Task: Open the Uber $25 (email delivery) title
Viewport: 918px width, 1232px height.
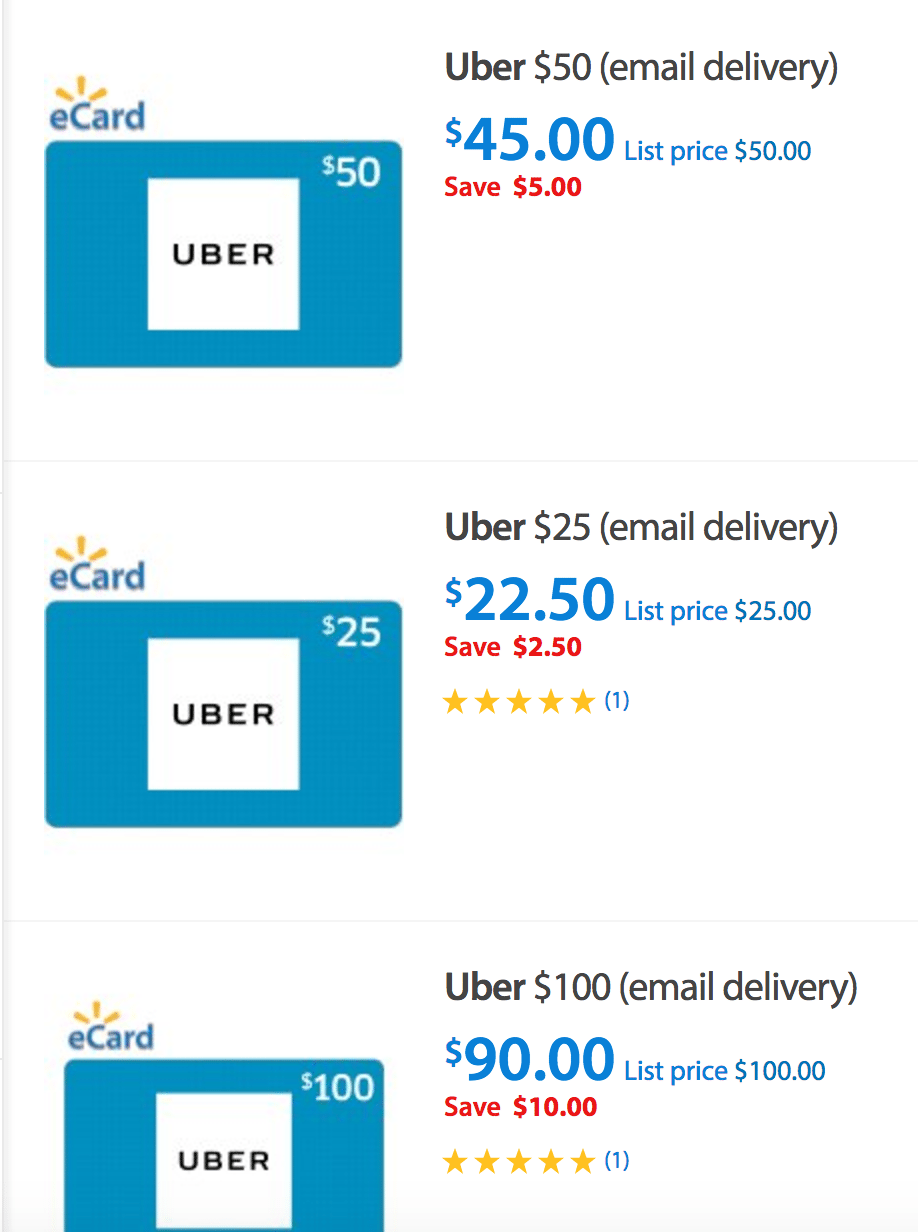Action: tap(641, 528)
